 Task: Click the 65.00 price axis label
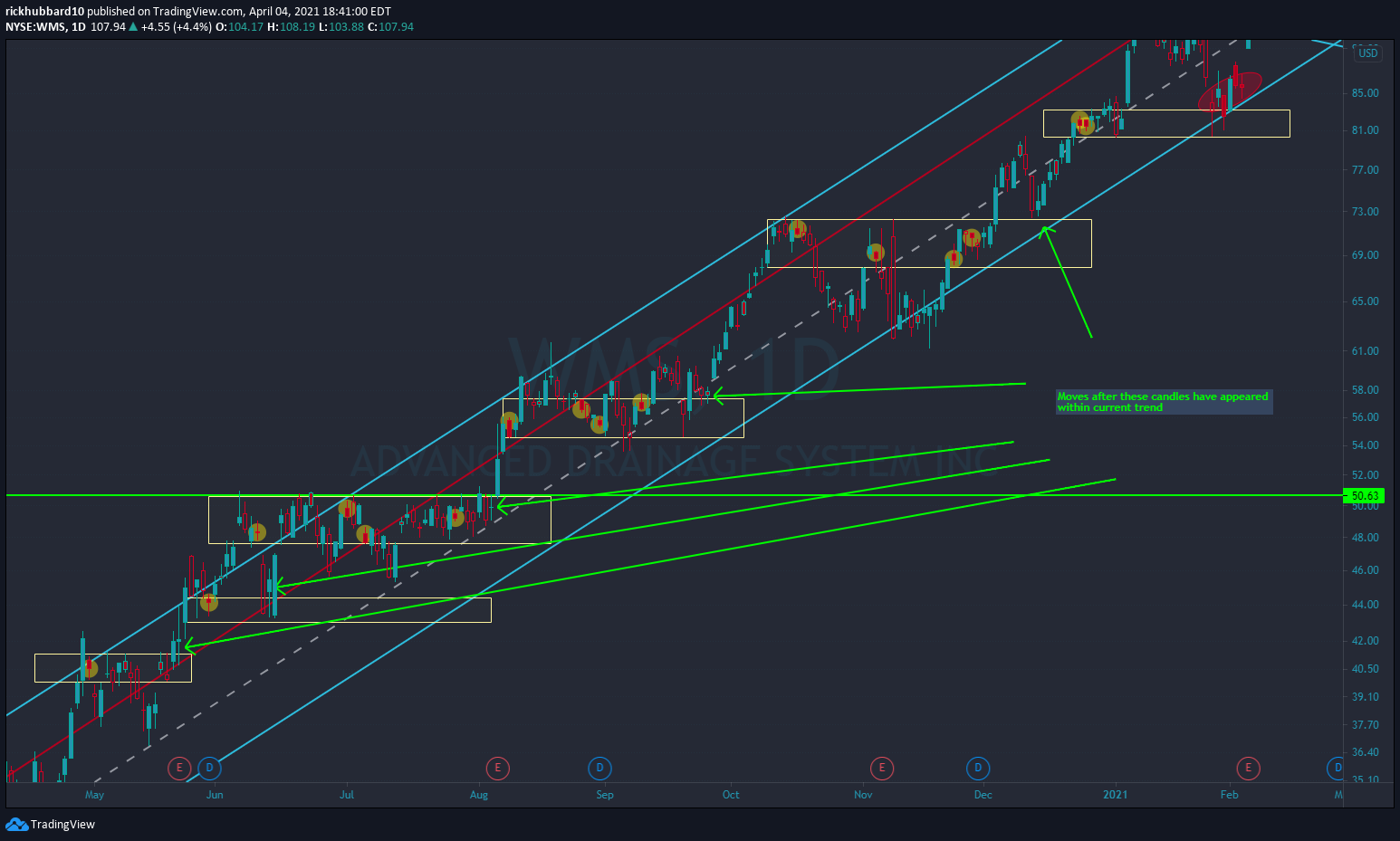click(1365, 301)
